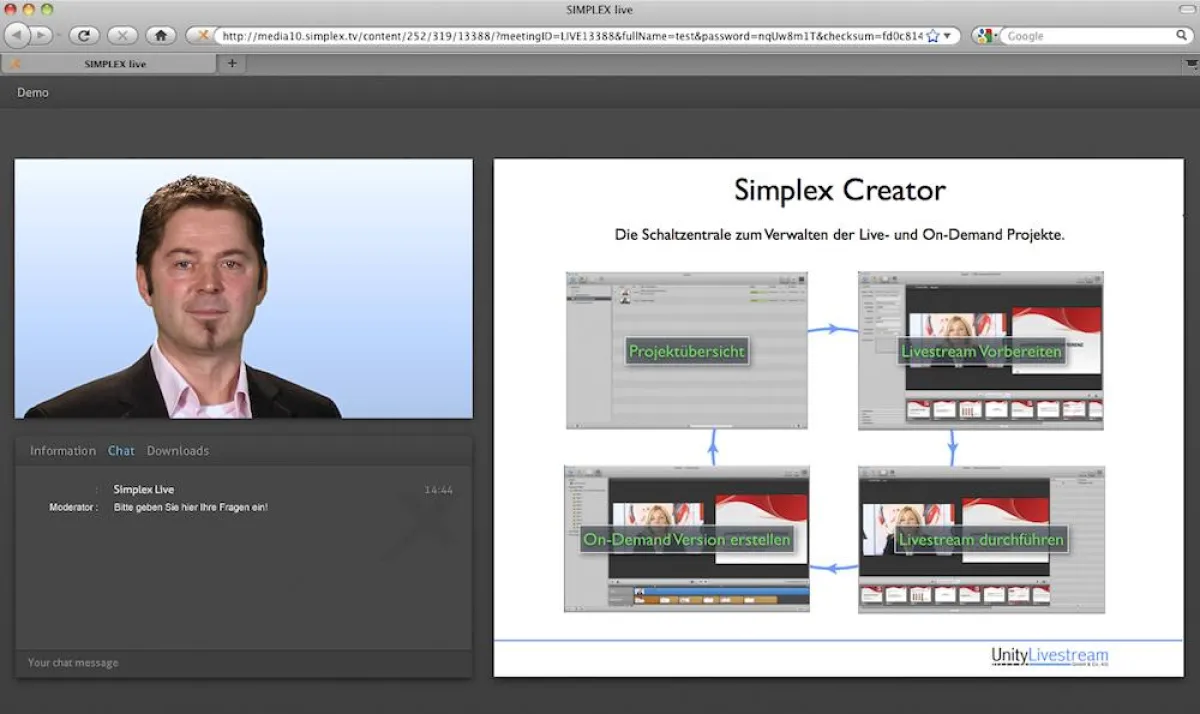Screen dimensions: 1200x714
Task: Click the search magnifier icon in Google field
Action: (x=1181, y=35)
